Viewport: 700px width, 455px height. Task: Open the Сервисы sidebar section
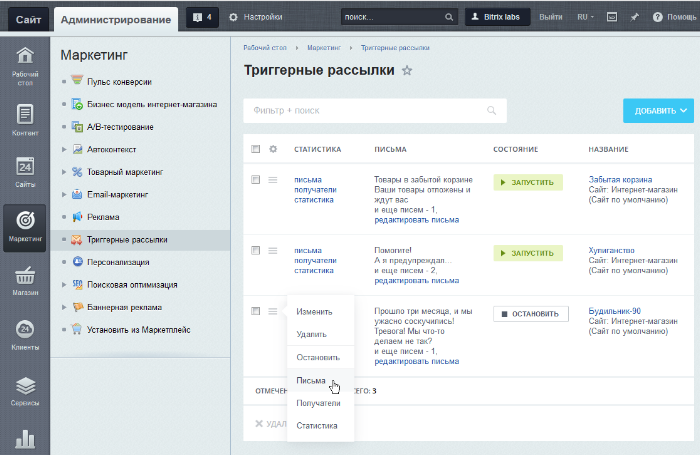(x=25, y=391)
